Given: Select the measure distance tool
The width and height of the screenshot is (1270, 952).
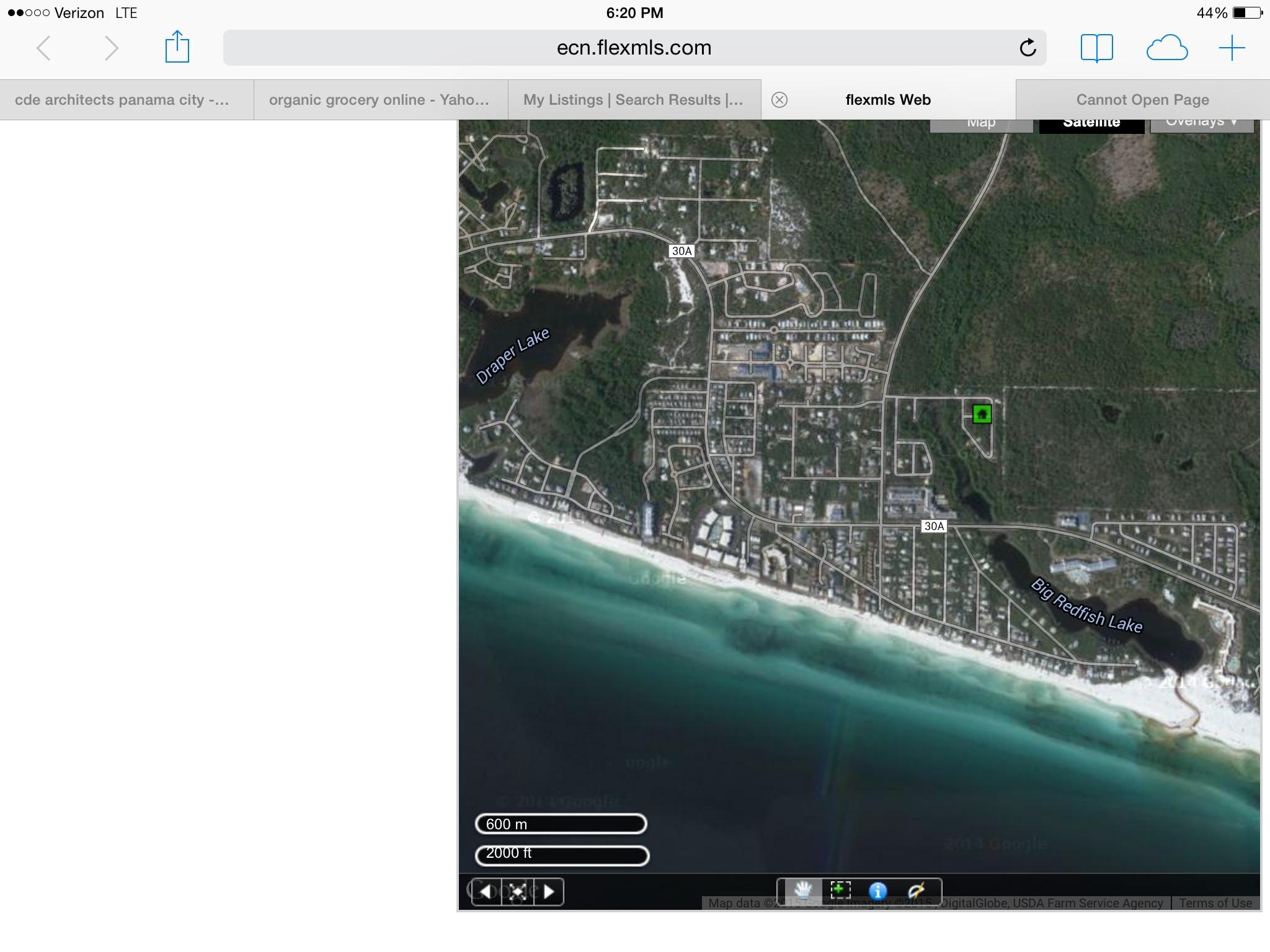Looking at the screenshot, I should point(916,891).
